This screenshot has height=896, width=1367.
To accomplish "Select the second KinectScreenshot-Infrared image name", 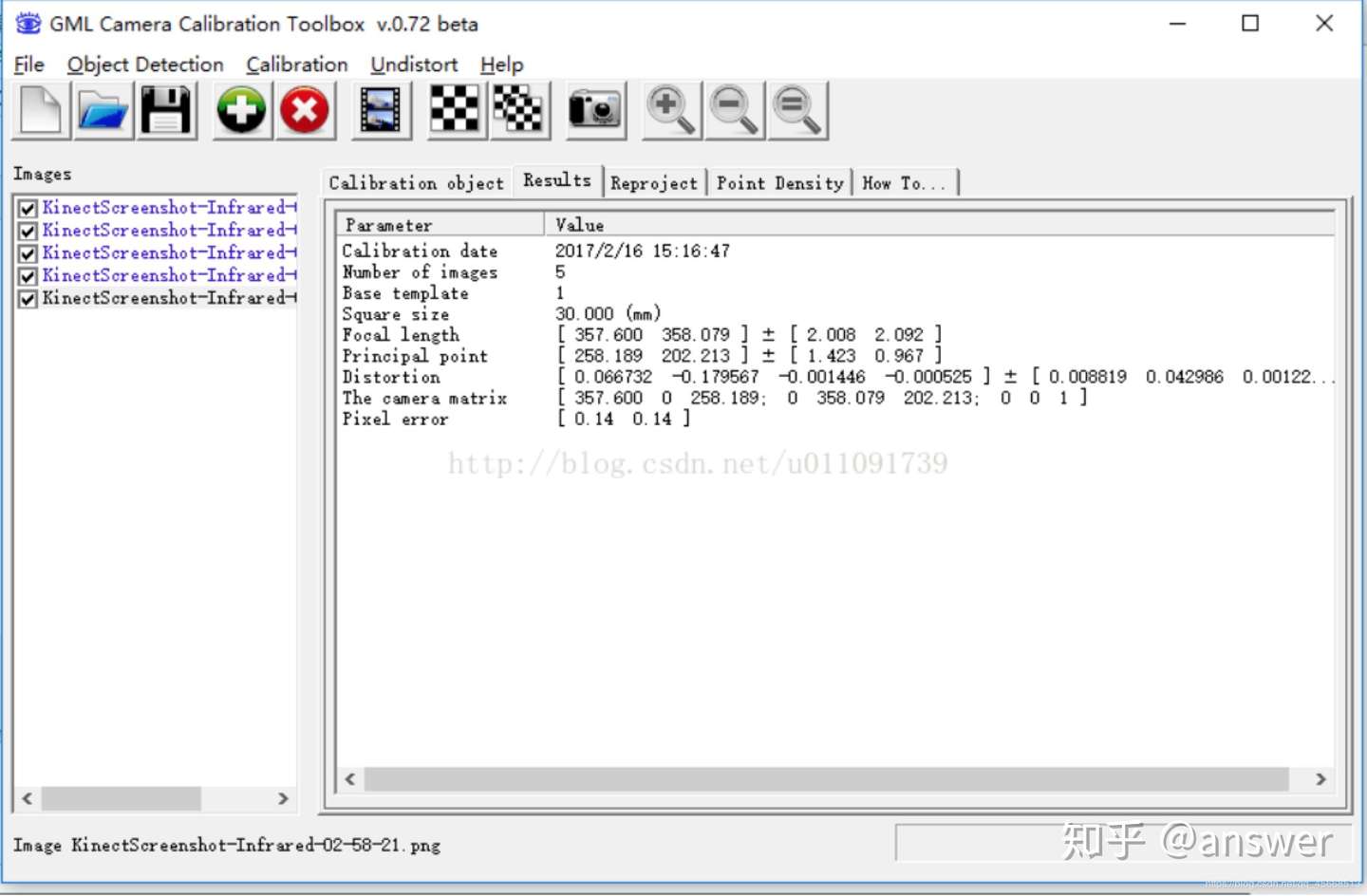I will 169,231.
